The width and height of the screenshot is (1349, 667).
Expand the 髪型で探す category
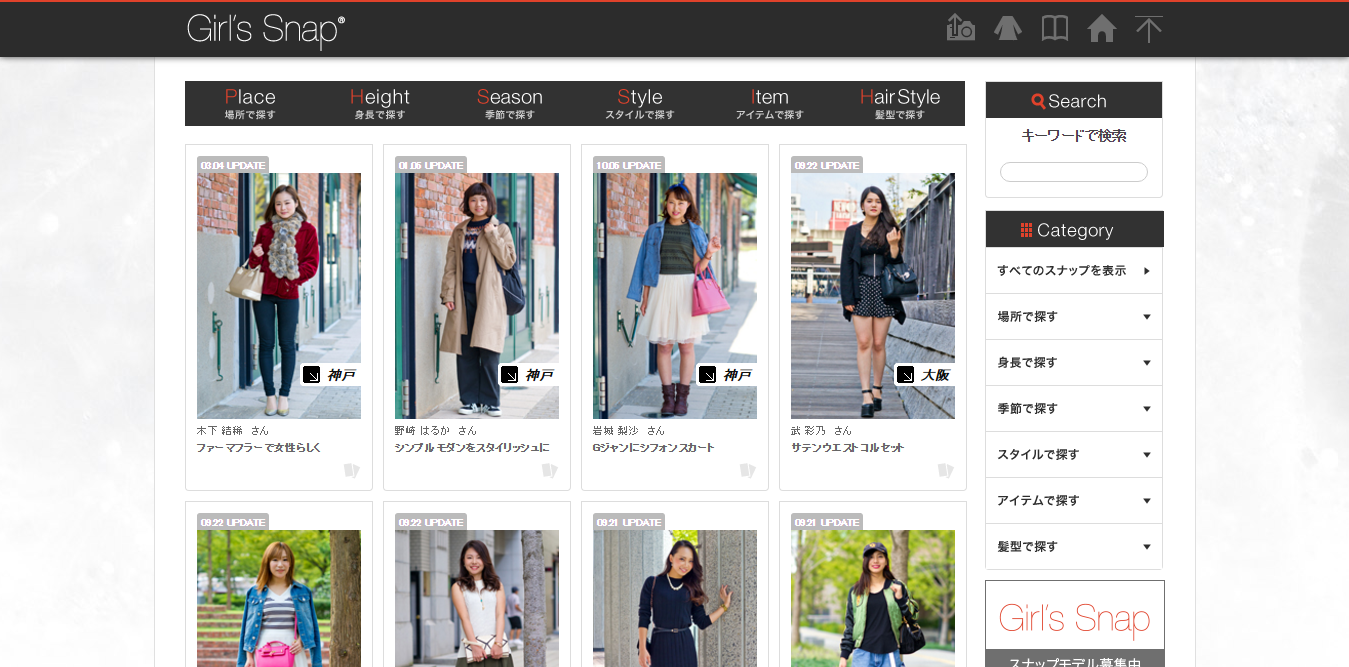1074,547
